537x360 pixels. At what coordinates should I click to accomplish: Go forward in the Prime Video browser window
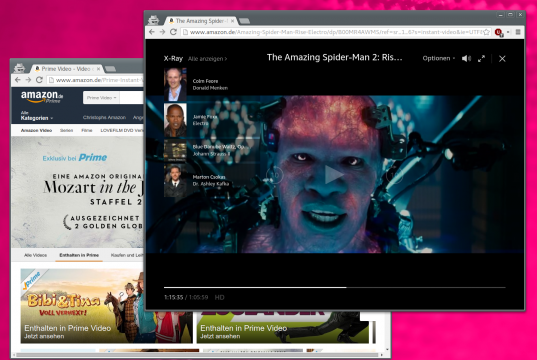pos(28,80)
